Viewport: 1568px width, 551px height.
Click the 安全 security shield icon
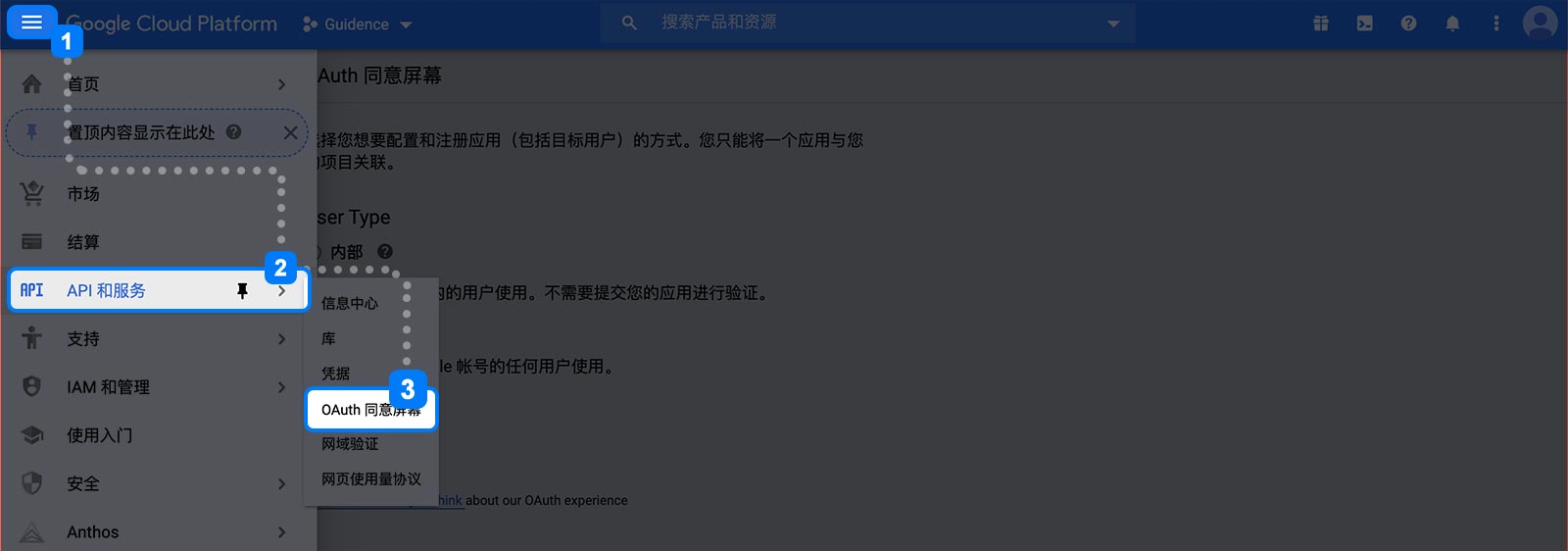tap(32, 483)
